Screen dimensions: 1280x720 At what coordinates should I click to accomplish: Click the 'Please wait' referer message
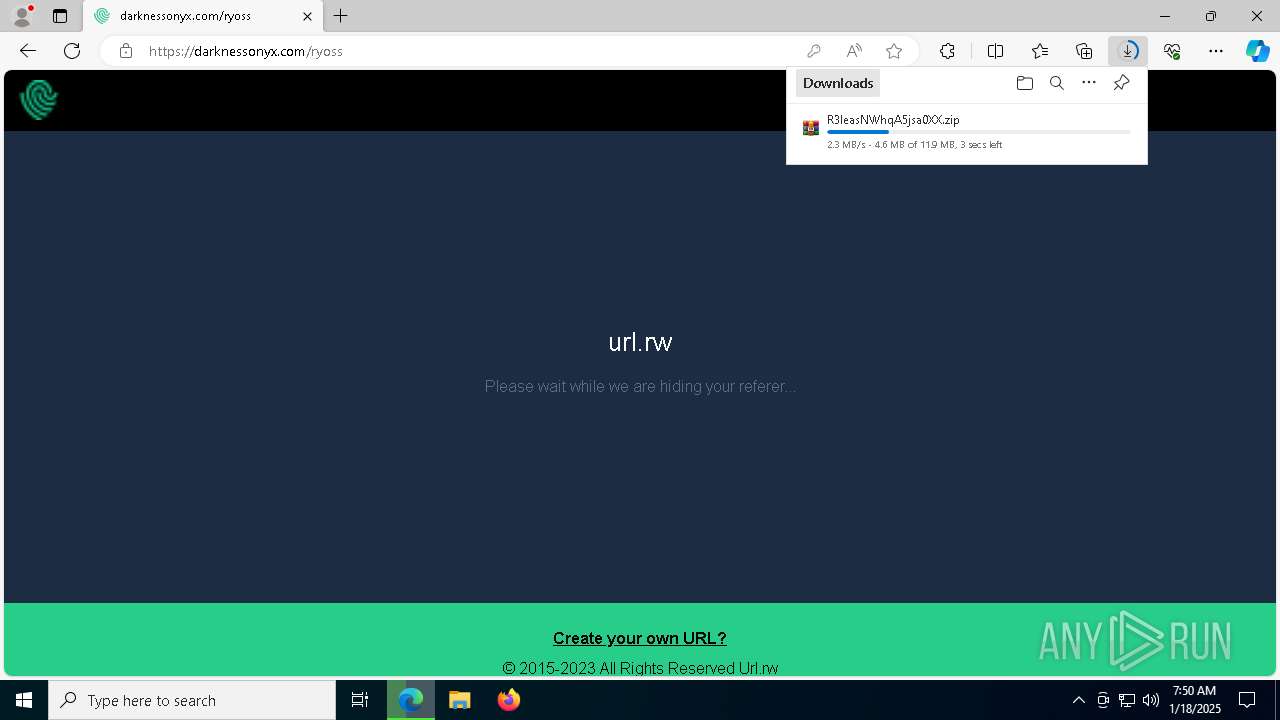tap(640, 386)
